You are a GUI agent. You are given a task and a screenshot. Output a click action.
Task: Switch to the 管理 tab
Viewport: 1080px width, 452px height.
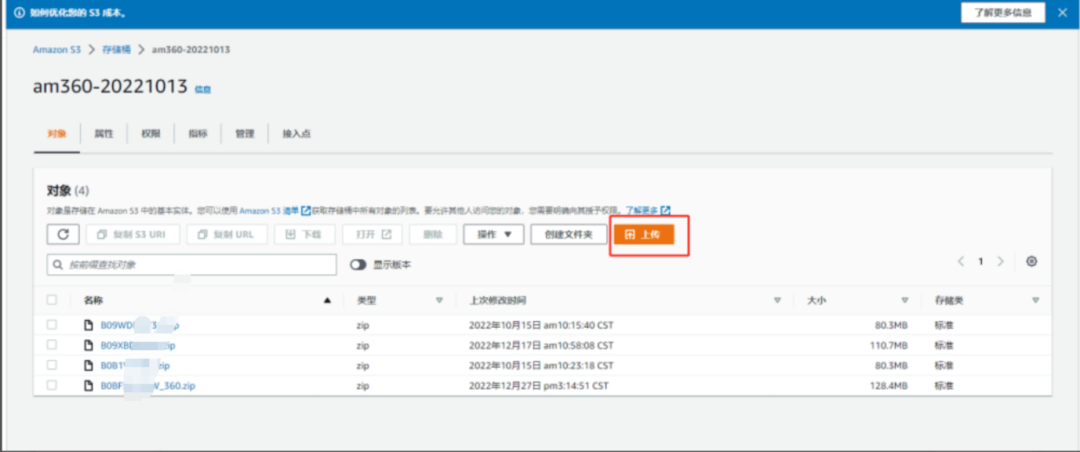click(x=245, y=134)
